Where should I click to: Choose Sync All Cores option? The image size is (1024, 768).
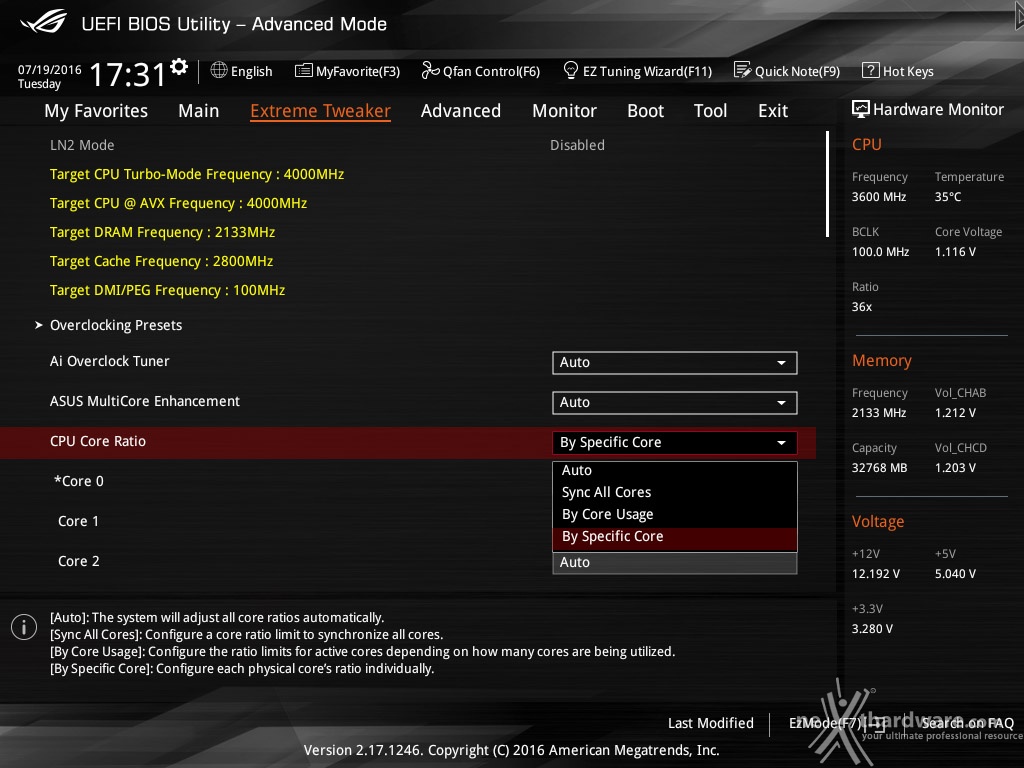pyautogui.click(x=675, y=492)
